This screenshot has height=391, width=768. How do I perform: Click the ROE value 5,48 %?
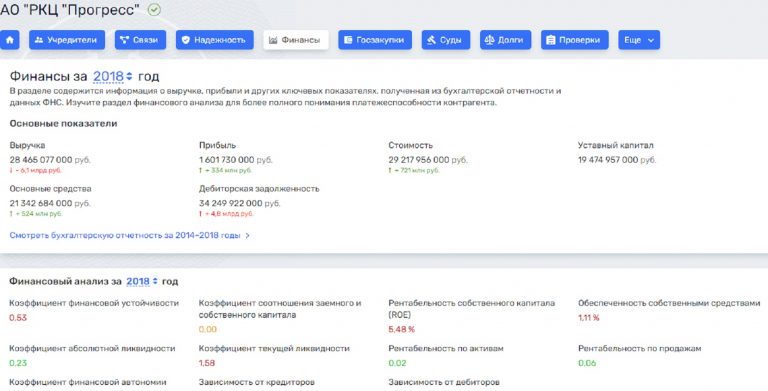pos(402,330)
